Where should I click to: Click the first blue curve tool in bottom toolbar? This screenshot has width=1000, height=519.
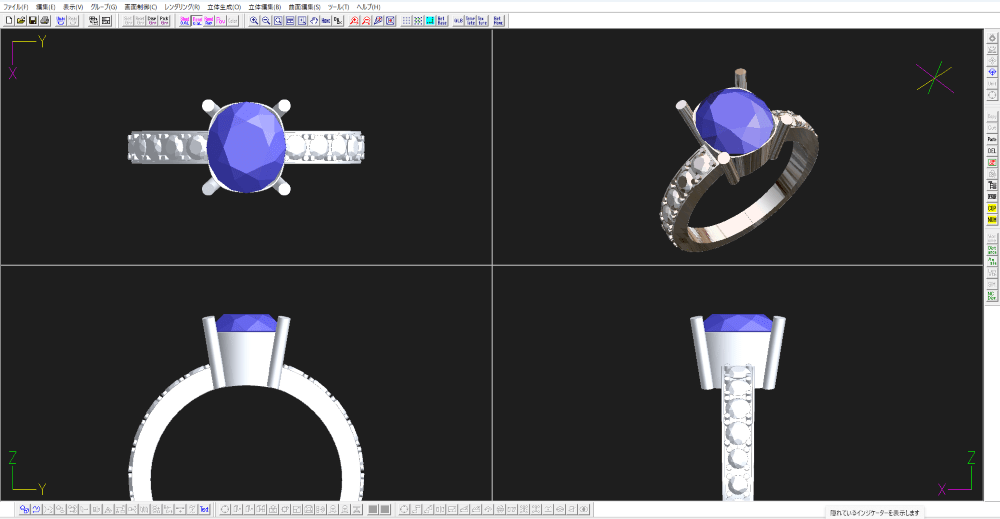(x=24, y=509)
